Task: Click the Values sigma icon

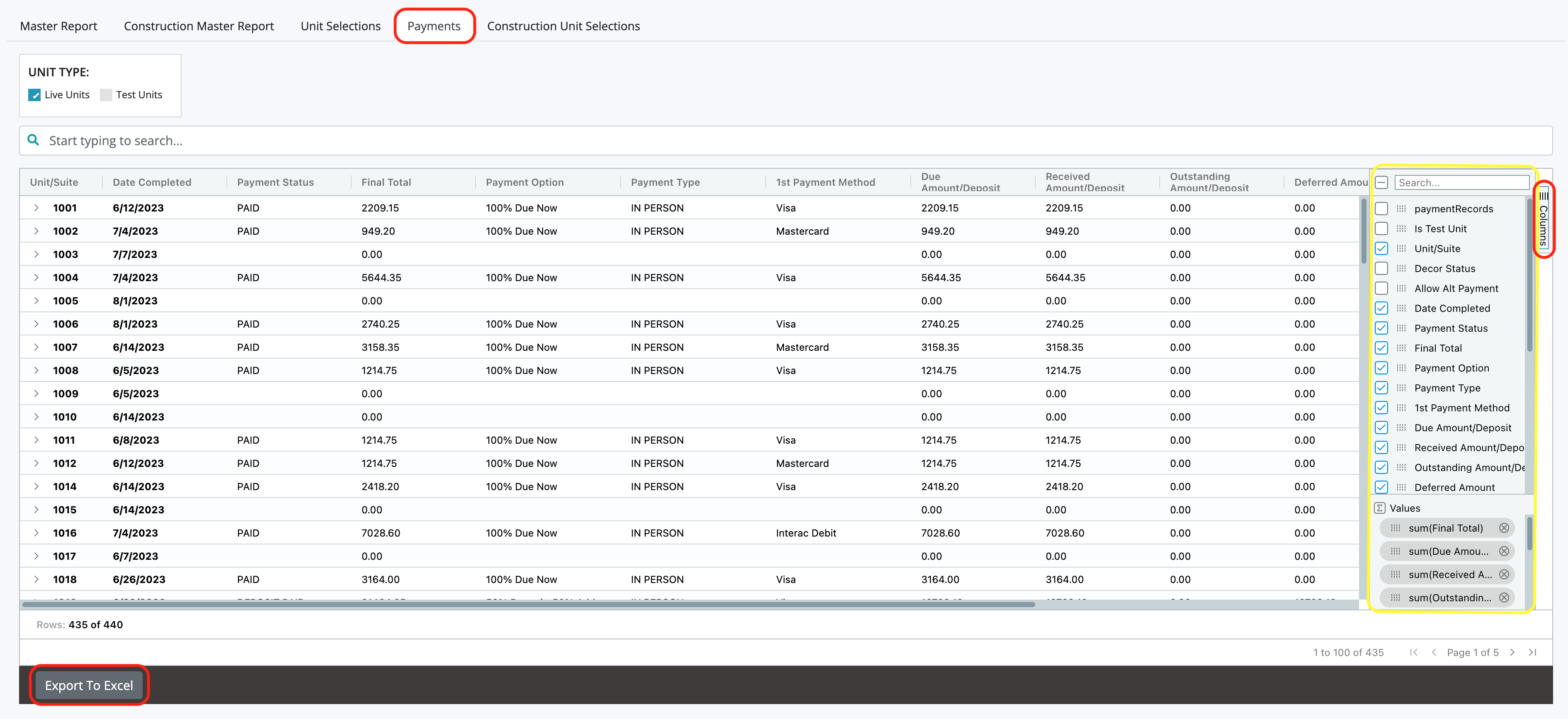Action: (1380, 508)
